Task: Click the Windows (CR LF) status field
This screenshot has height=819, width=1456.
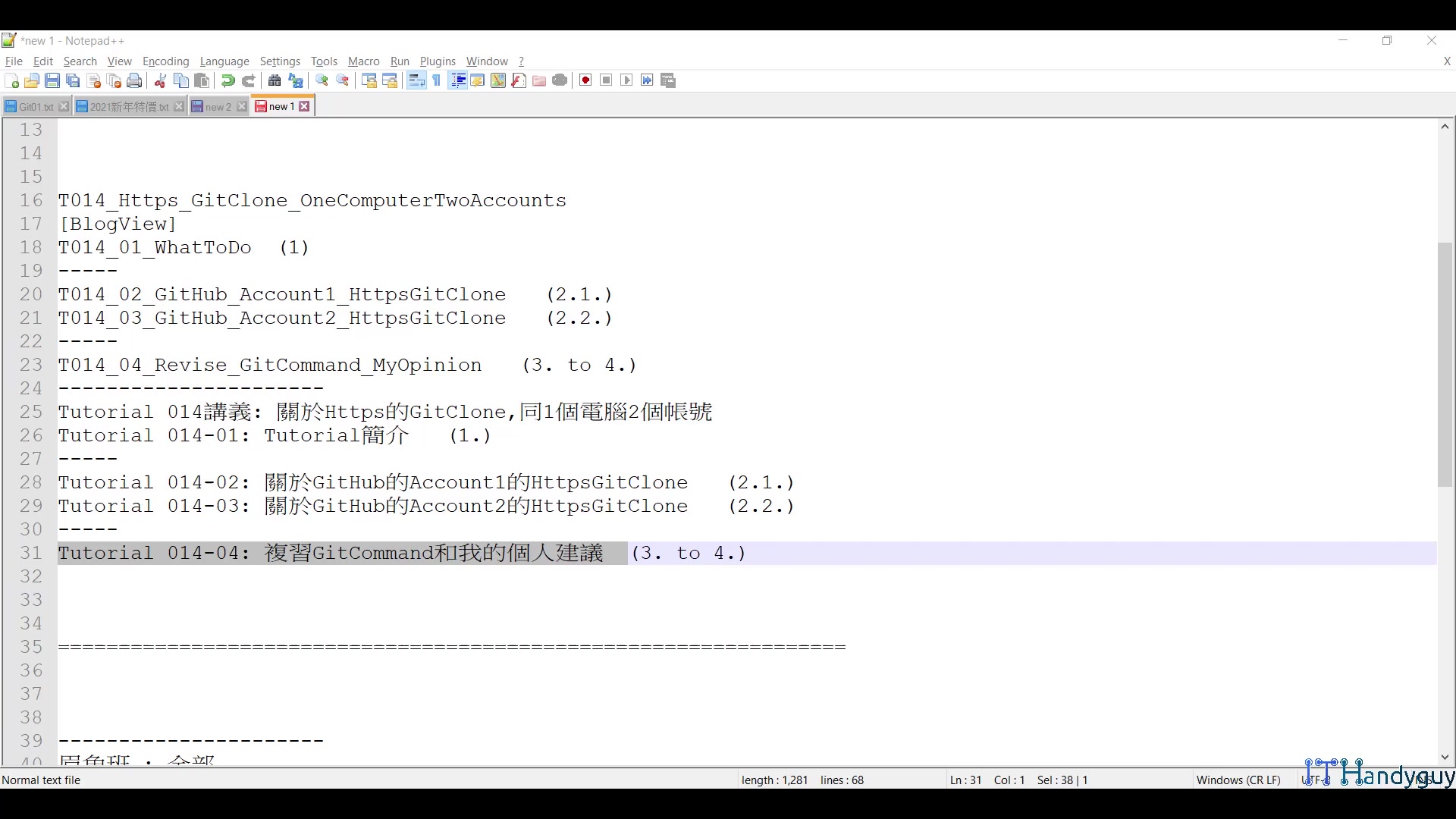Action: tap(1238, 780)
